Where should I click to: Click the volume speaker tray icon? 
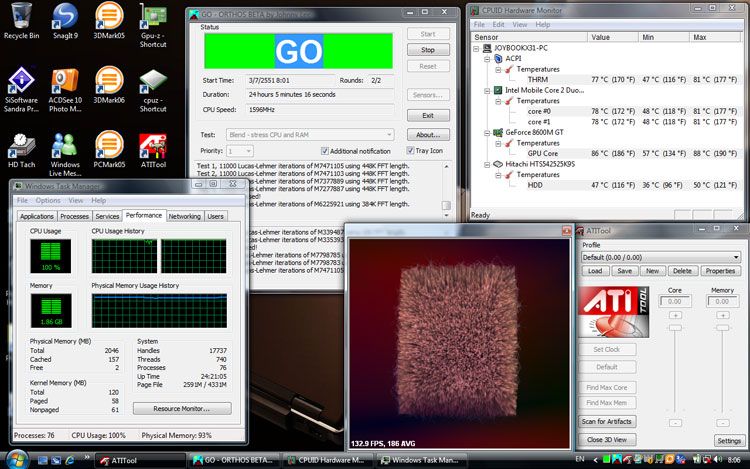coord(717,459)
